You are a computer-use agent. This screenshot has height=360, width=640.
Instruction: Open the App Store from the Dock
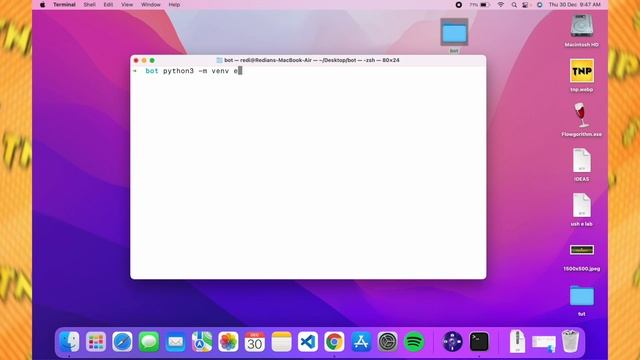[361, 342]
